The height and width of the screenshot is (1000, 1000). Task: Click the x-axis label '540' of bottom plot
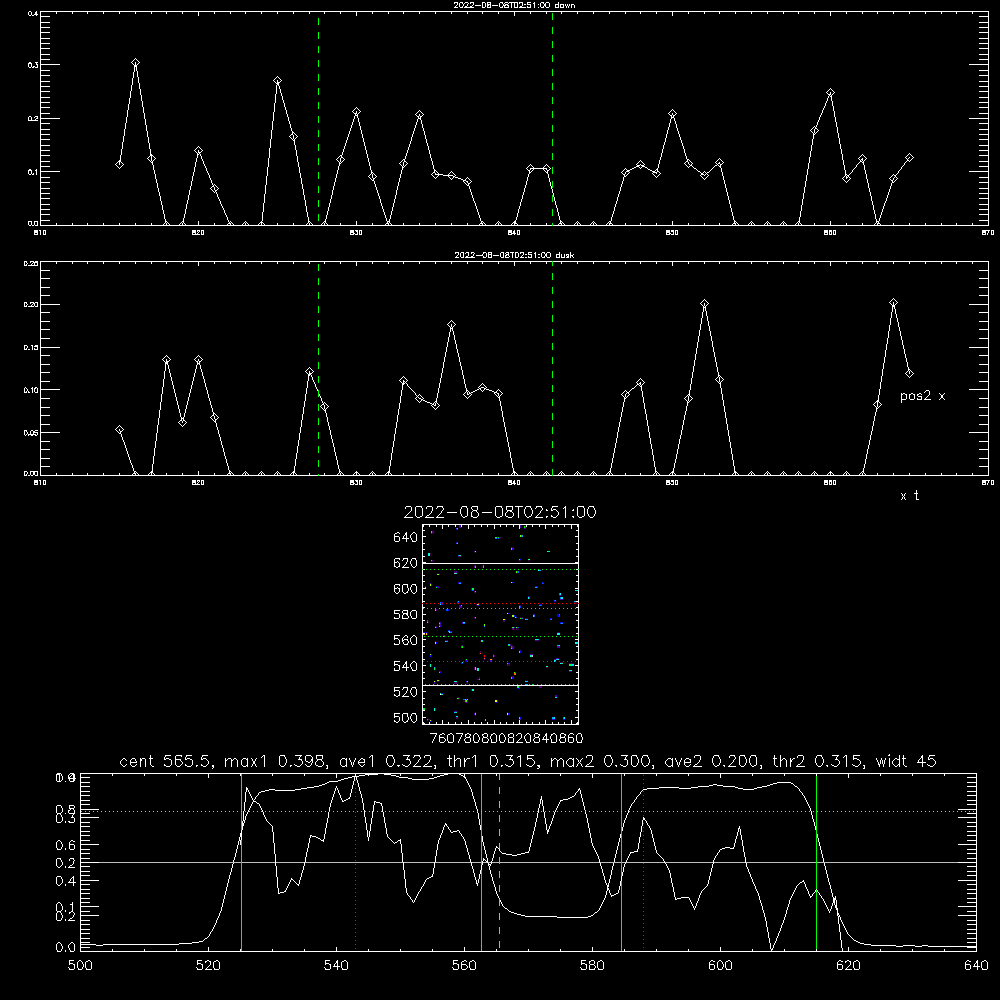pyautogui.click(x=336, y=966)
